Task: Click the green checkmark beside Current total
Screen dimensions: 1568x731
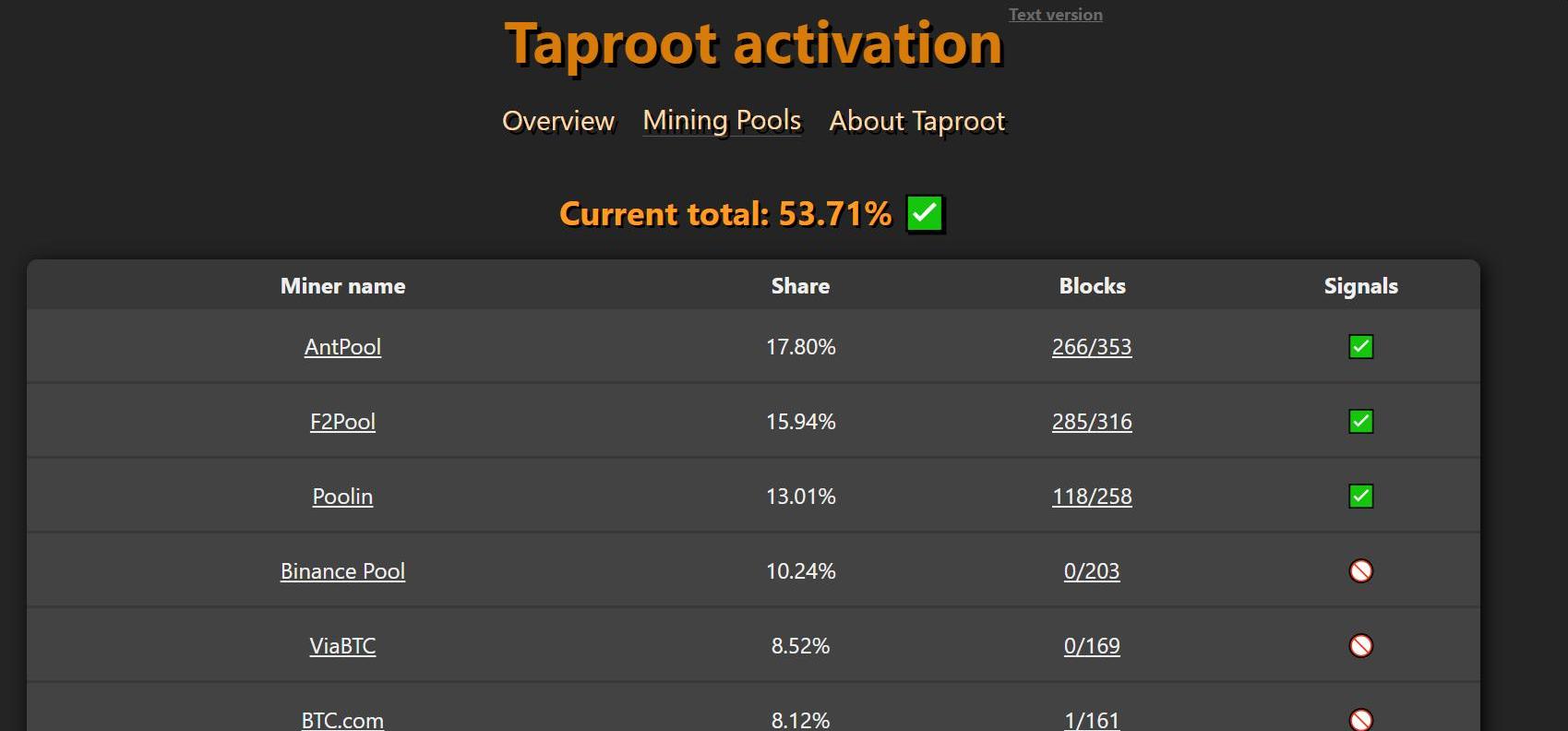Action: [x=924, y=213]
